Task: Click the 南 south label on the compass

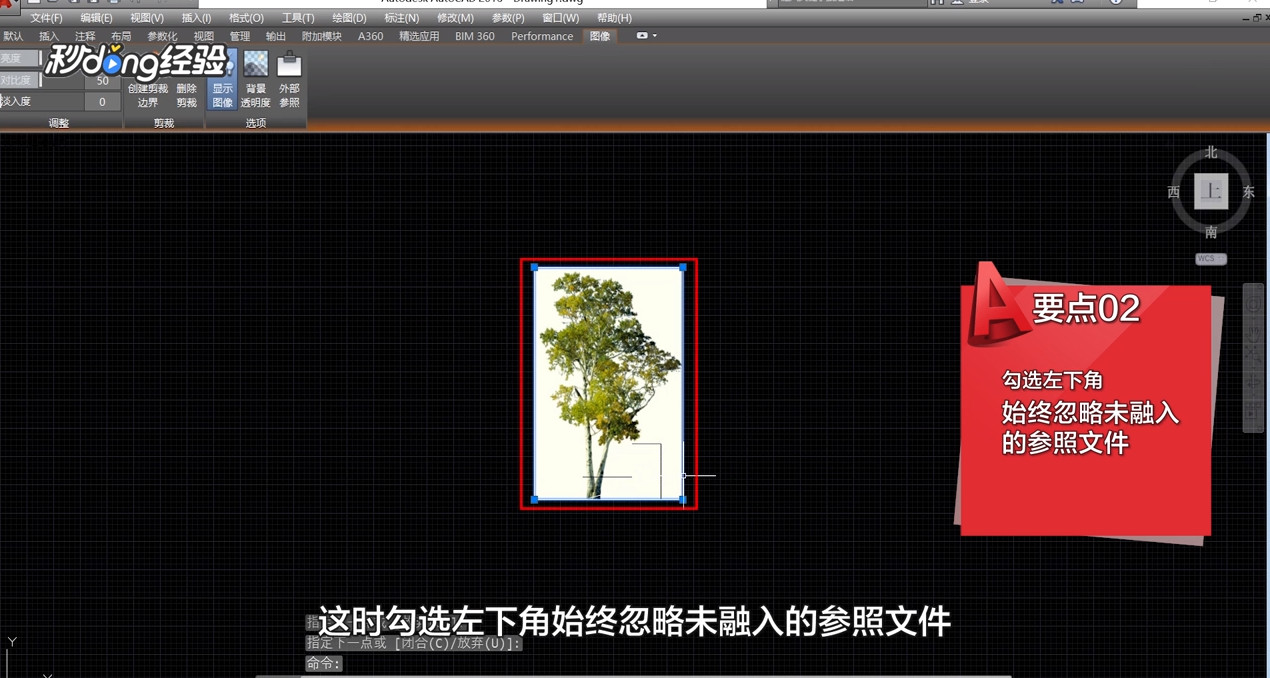Action: click(x=1211, y=232)
